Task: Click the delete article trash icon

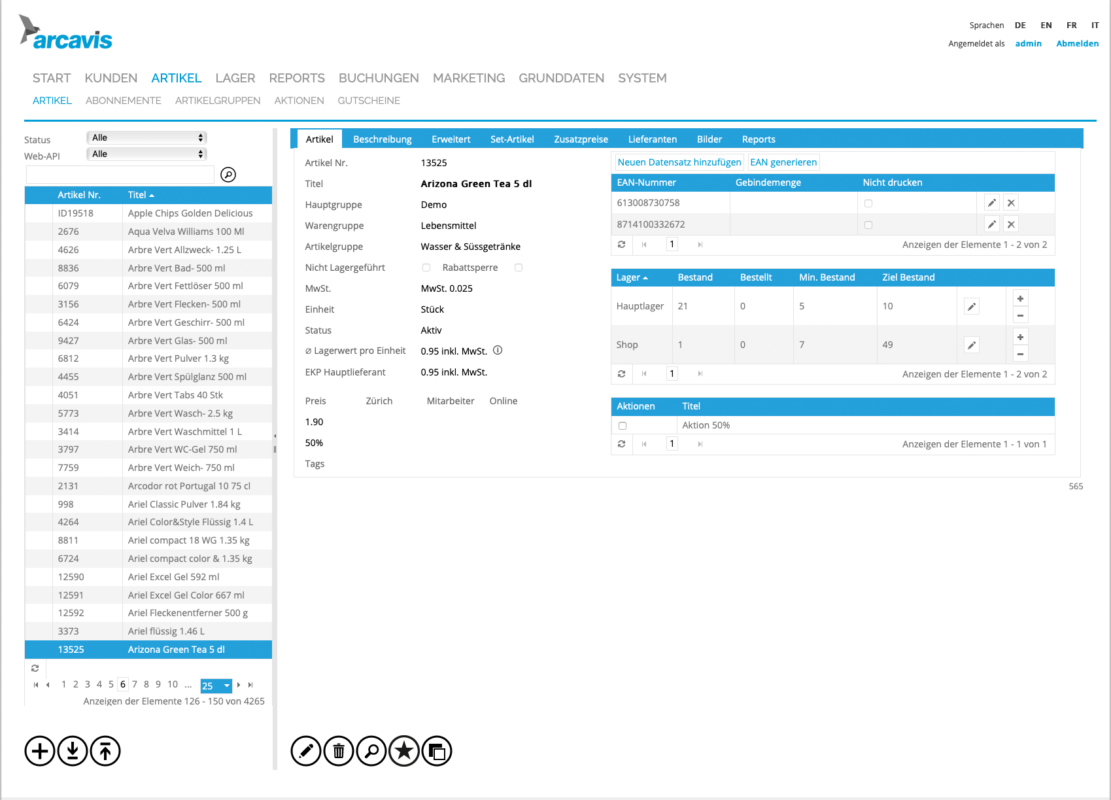Action: click(339, 751)
